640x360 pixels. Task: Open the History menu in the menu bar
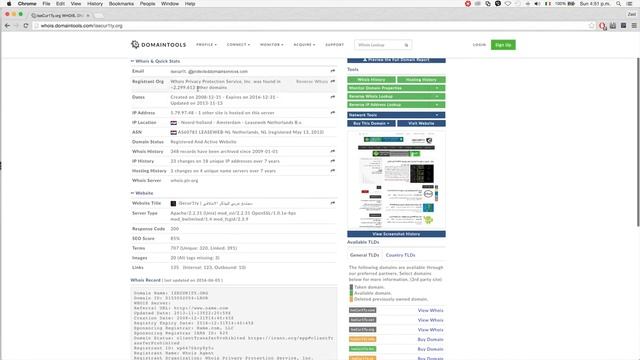point(95,4)
